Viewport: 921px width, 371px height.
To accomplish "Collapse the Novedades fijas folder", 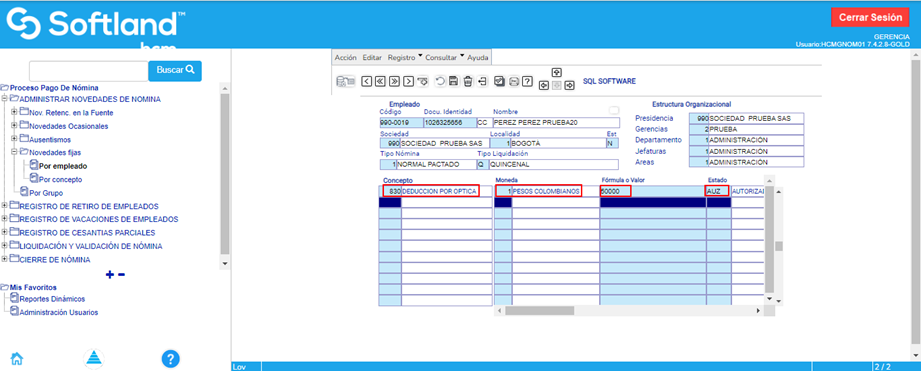I will point(14,152).
